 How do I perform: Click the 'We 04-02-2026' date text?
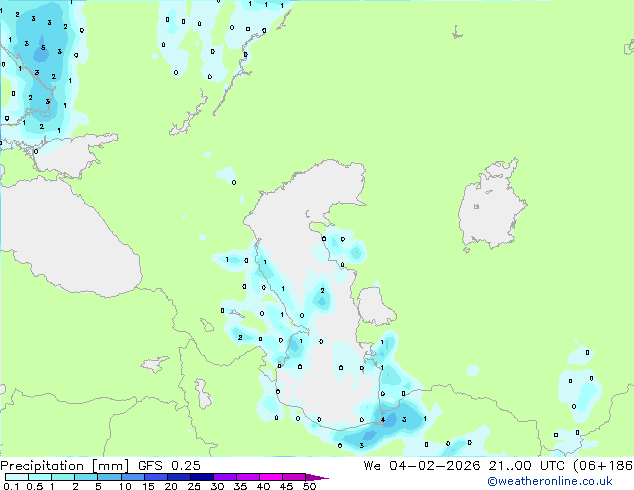click(421, 466)
